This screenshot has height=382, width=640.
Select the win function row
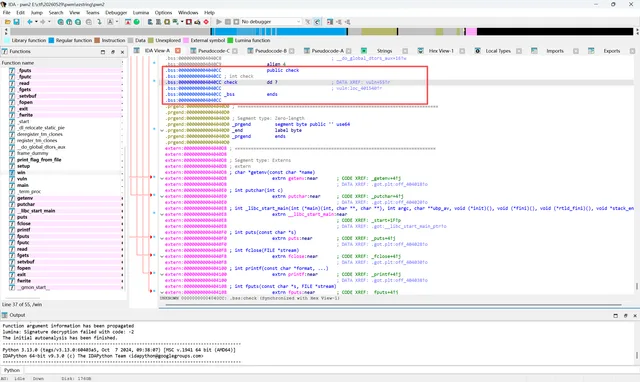[x=65, y=172]
